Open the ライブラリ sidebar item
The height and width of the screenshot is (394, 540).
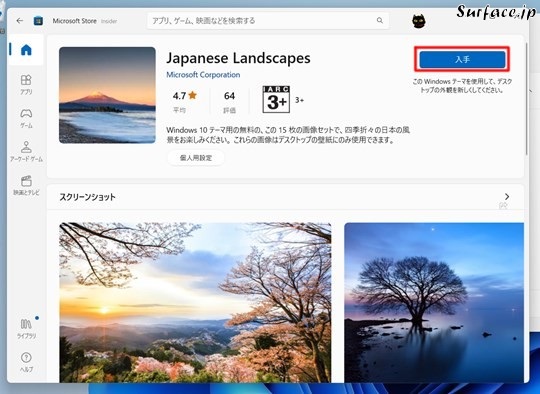[26, 329]
